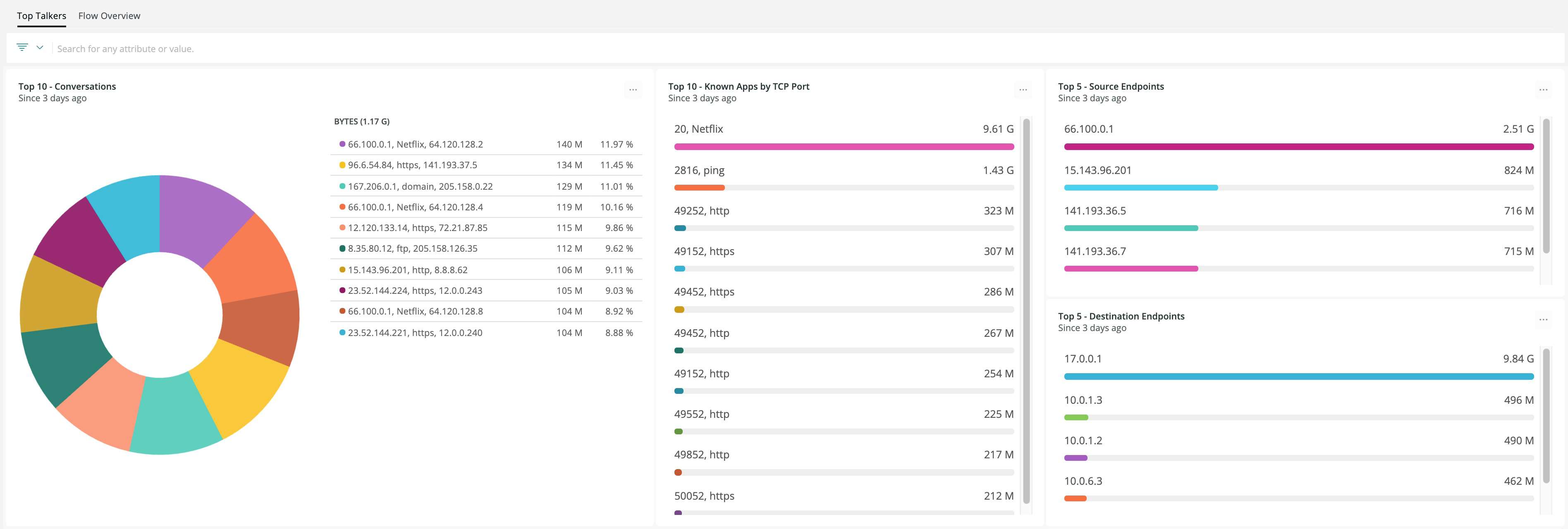The image size is (1568, 529).
Task: Click the Source Endpoints list scrollbar
Action: pyautogui.click(x=1546, y=186)
